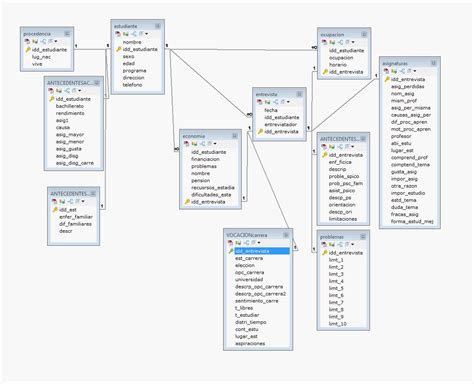Open the toolbar dropdown arrow in economia table
The height and width of the screenshot is (384, 474).
pyautogui.click(x=215, y=144)
